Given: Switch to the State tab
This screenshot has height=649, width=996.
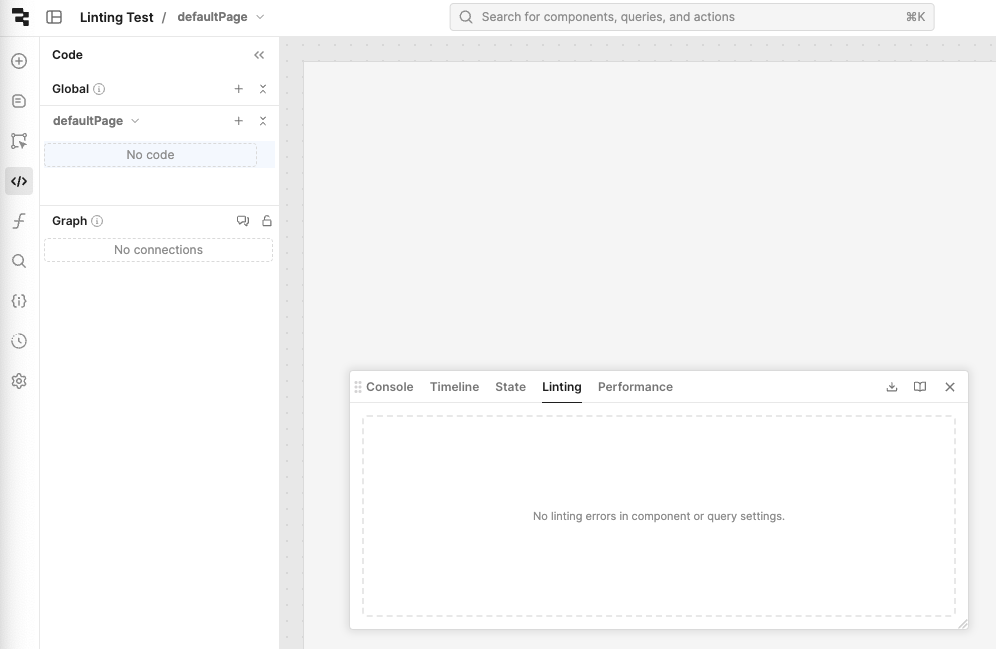Looking at the screenshot, I should tap(511, 387).
